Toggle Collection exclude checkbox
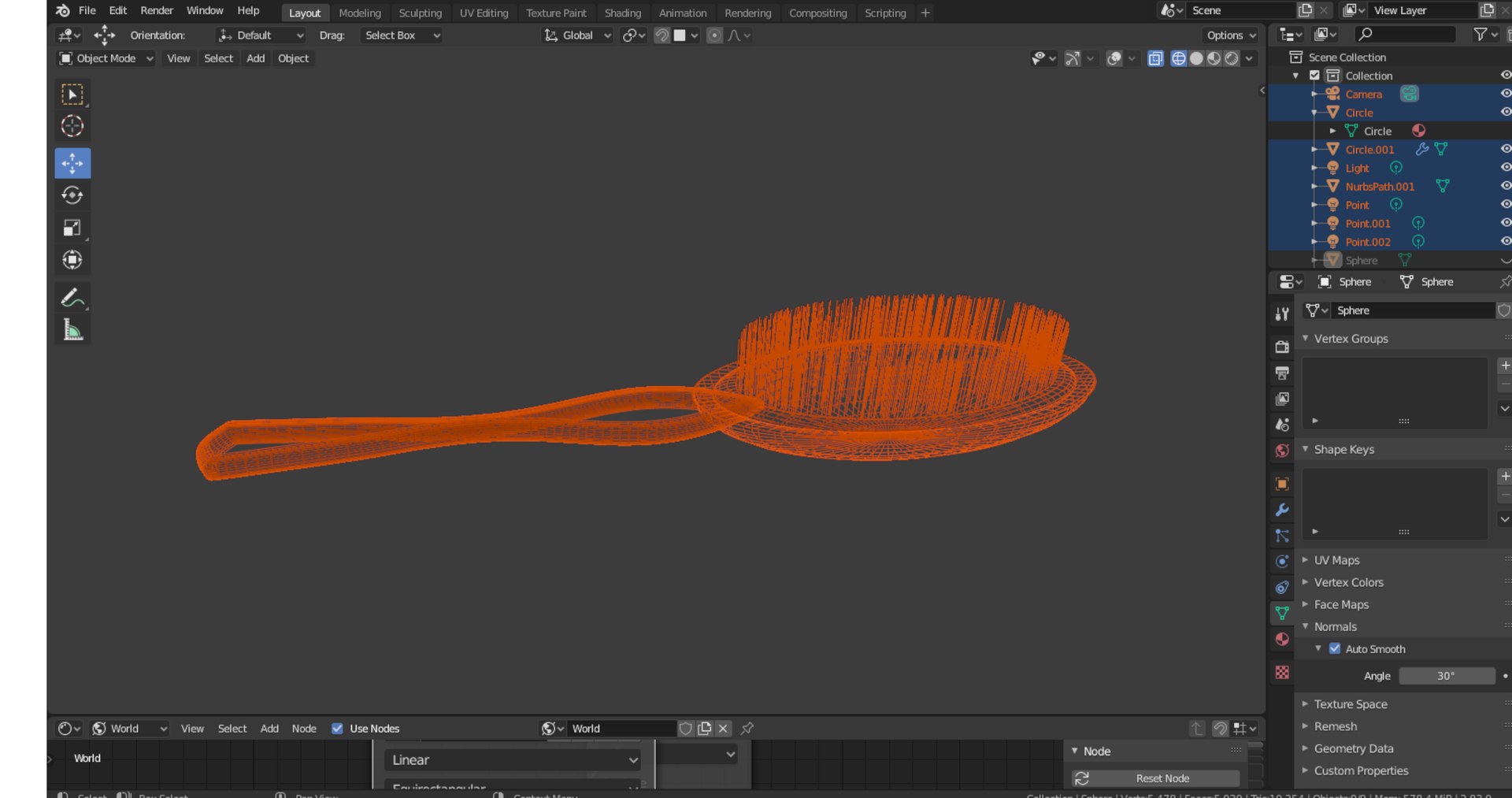The height and width of the screenshot is (798, 1512). click(1314, 76)
